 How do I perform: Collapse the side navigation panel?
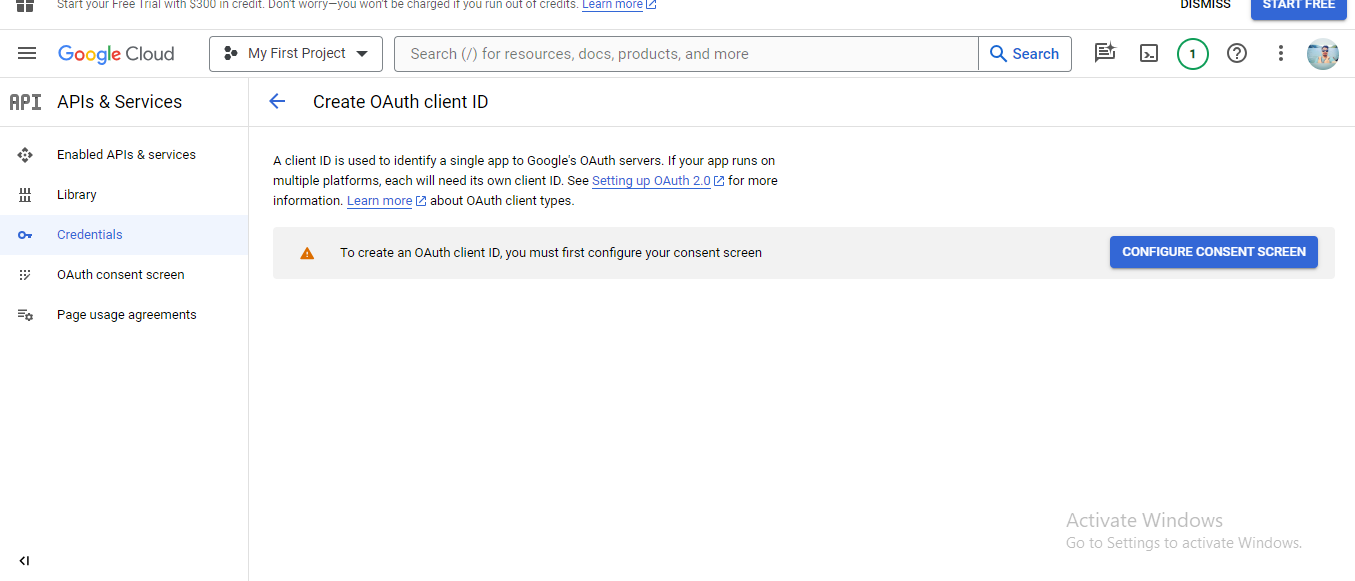(x=25, y=561)
